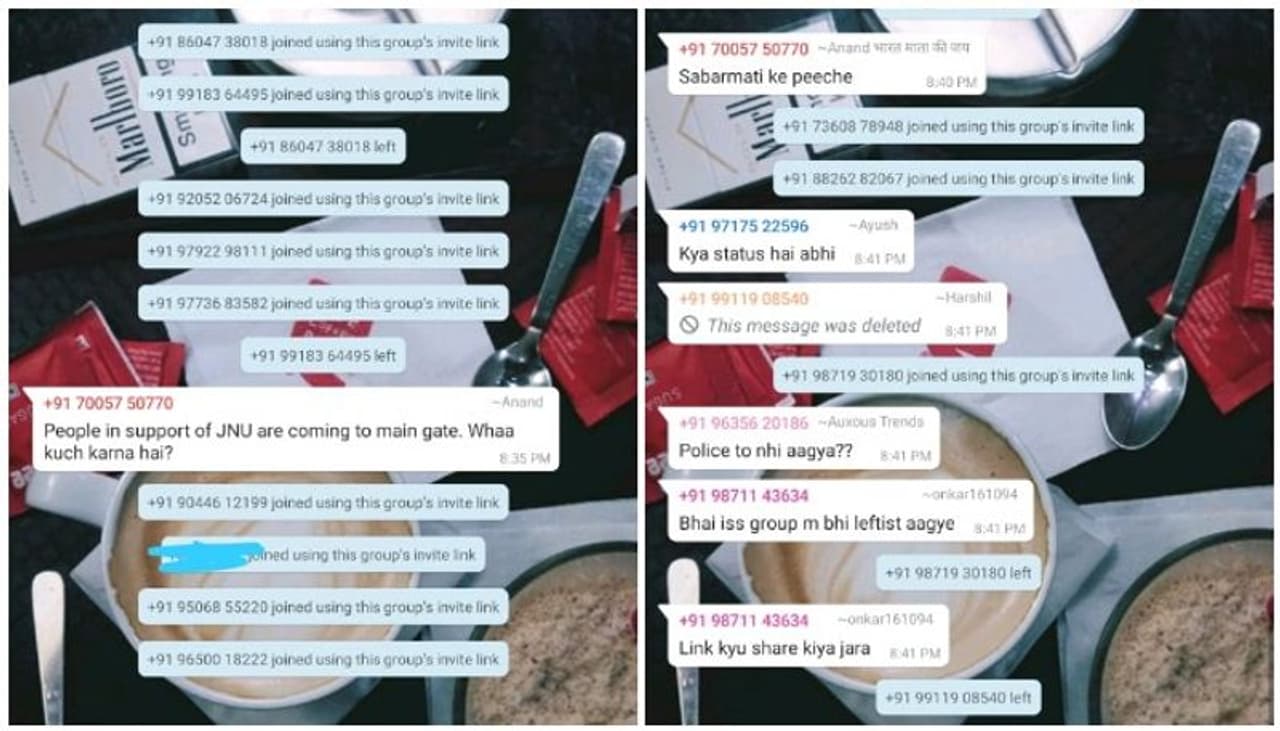Select 'Kya status hai abhi' message

790,241
